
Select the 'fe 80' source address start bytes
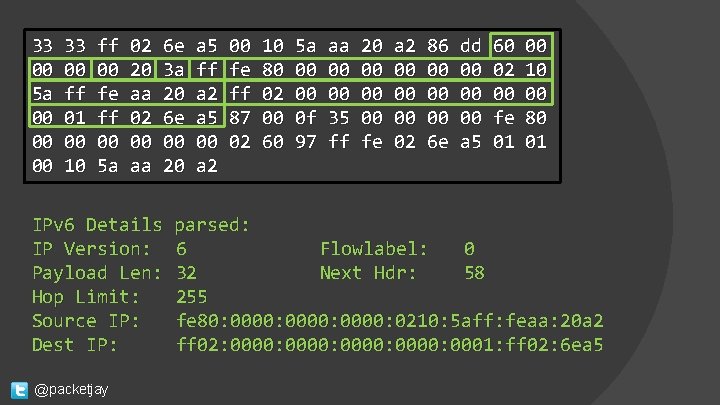coord(257,69)
